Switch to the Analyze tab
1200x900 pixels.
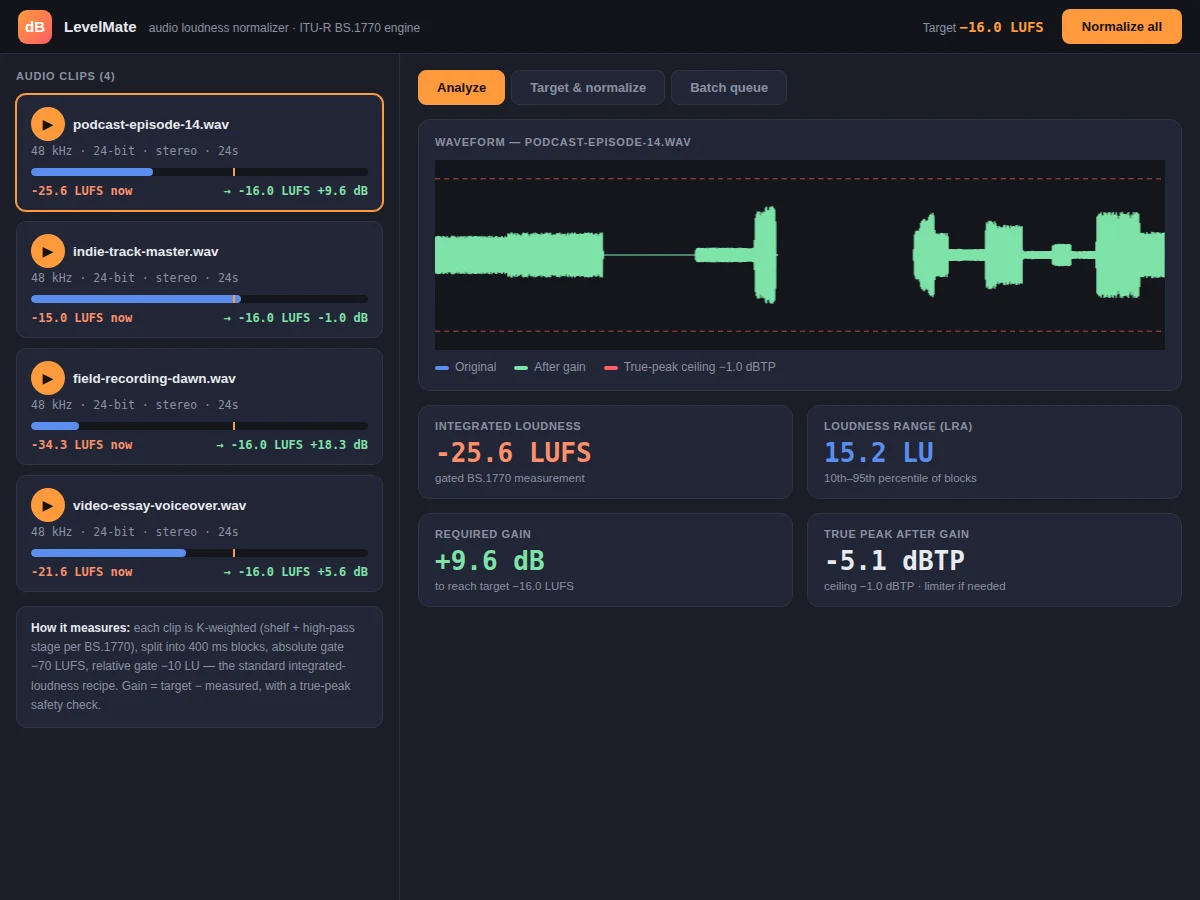coord(462,87)
